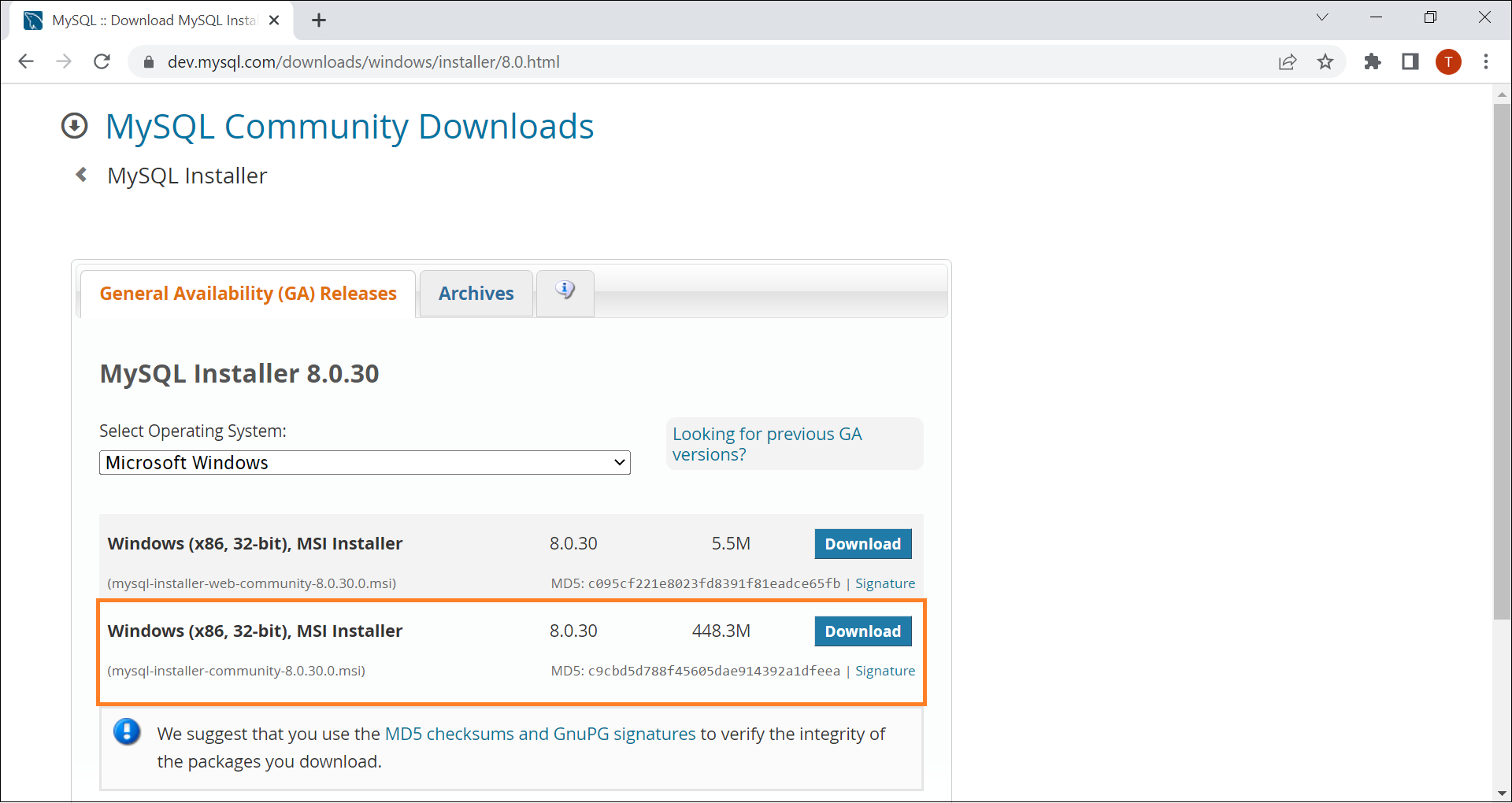Click the MySQL dolphin tab favicon
1512x803 pixels.
(x=33, y=20)
